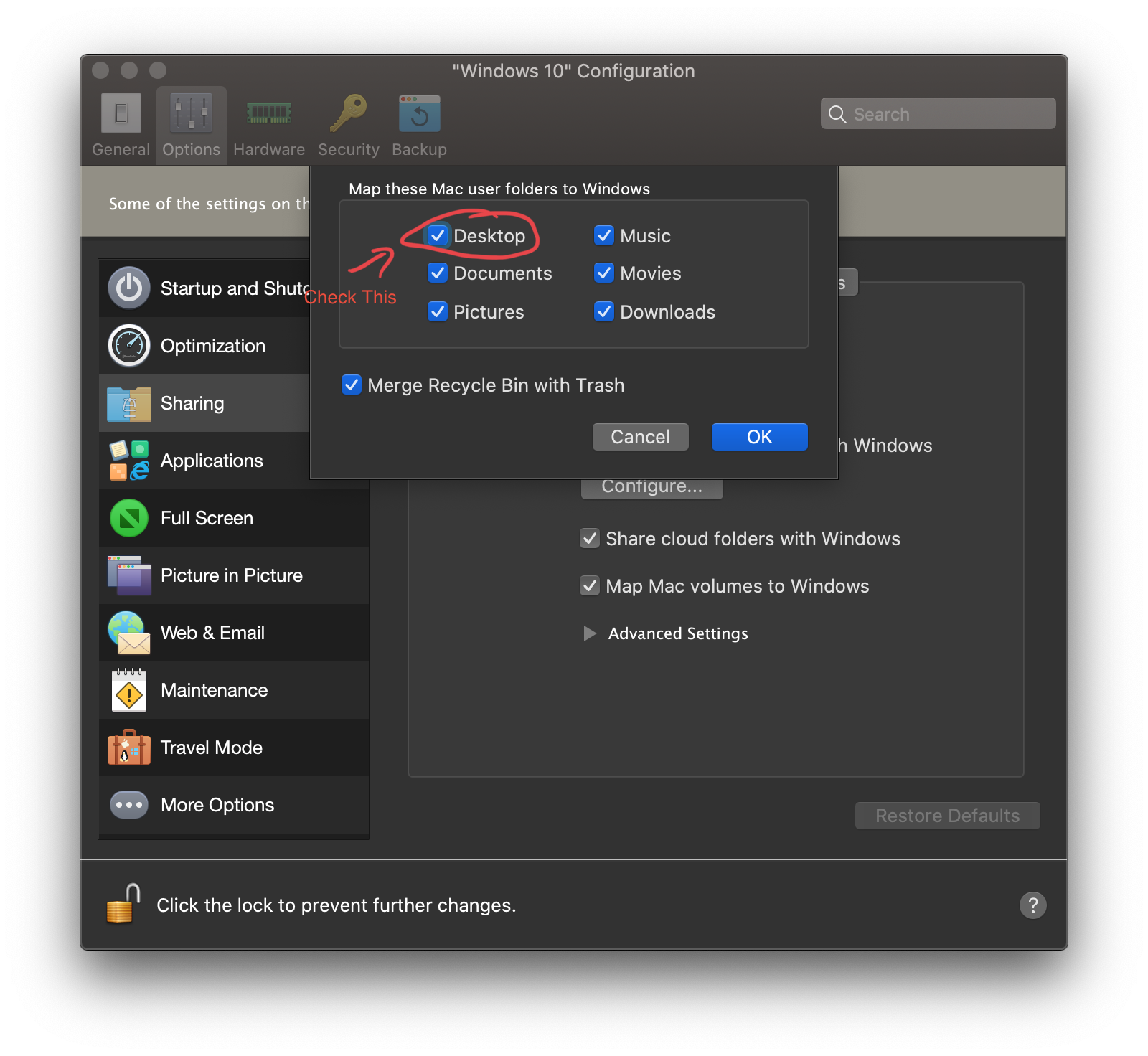
Task: Switch to the Hardware tab label
Action: (269, 149)
